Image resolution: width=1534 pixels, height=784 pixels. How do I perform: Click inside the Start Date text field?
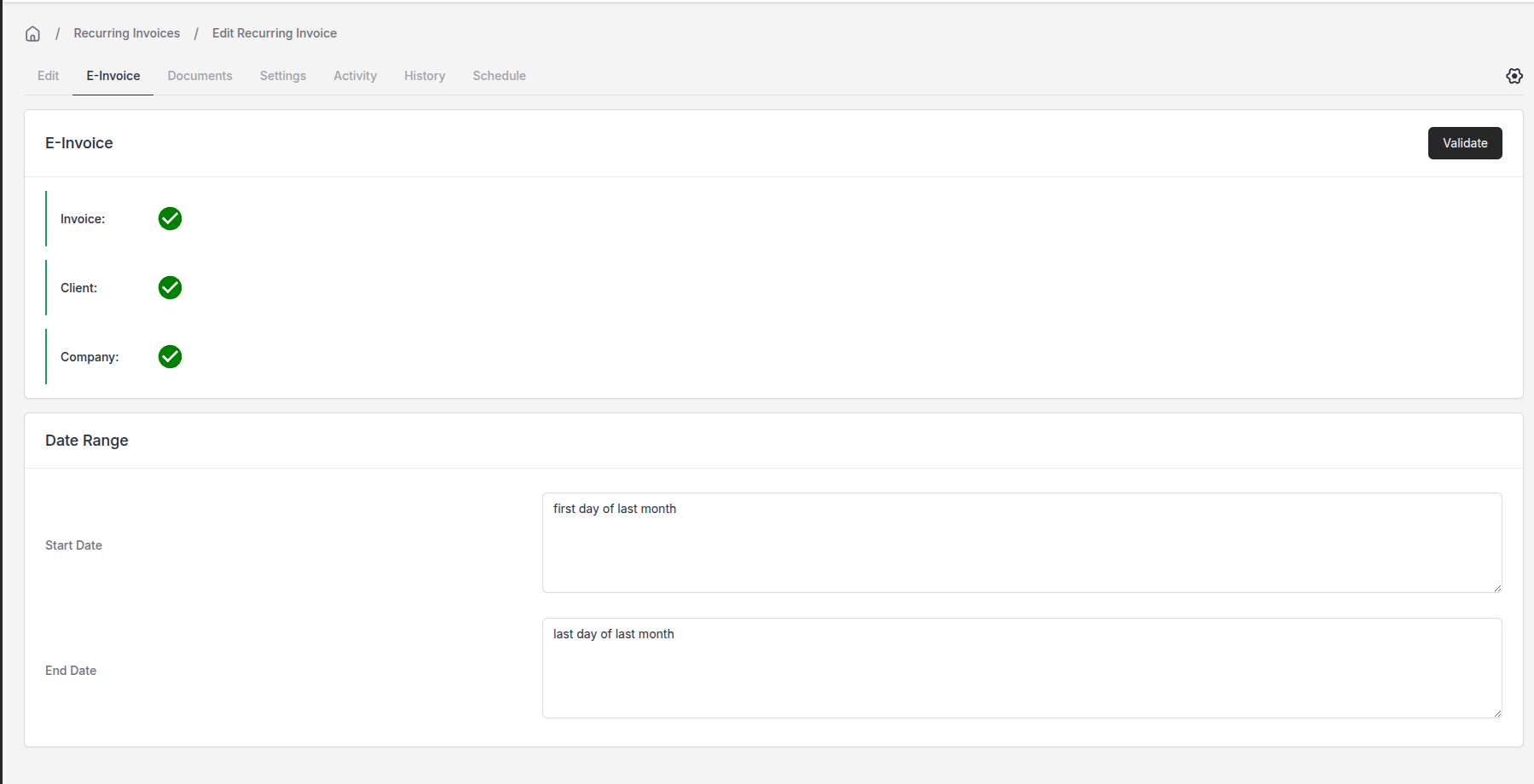pos(1021,543)
